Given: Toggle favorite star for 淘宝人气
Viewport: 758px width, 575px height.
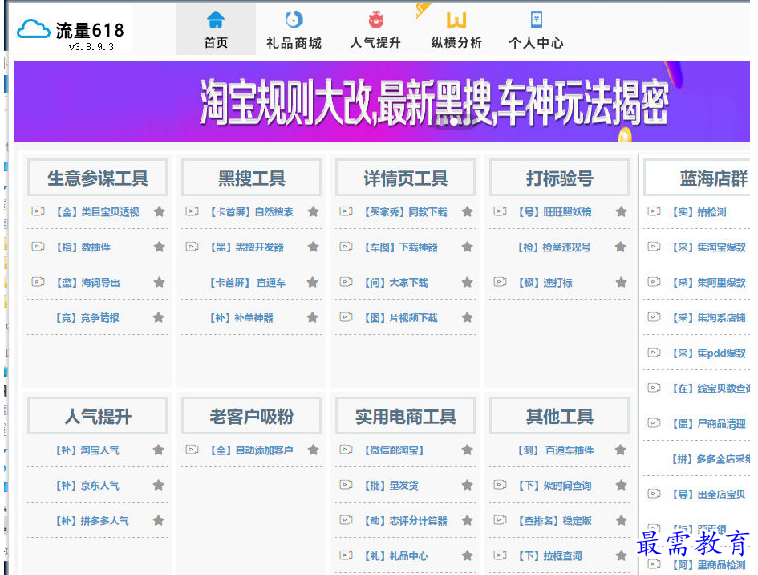Looking at the screenshot, I should click(158, 450).
